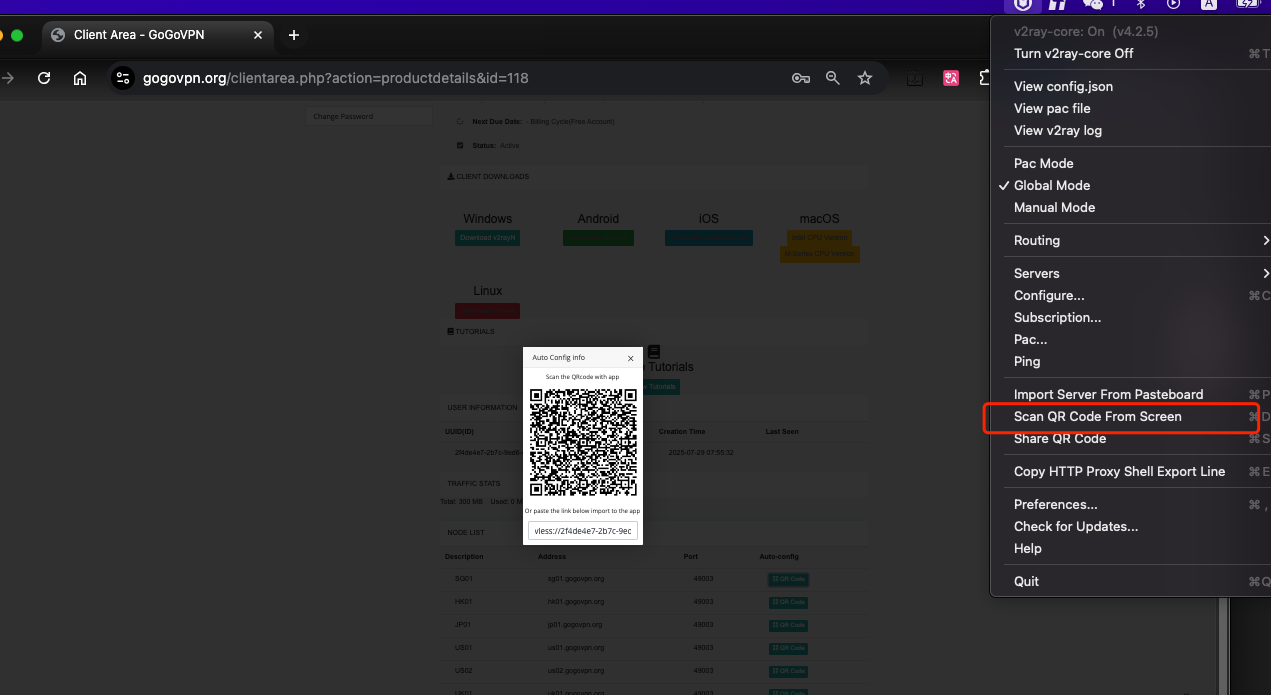Download the macOS Intel CPU Version

pos(819,238)
